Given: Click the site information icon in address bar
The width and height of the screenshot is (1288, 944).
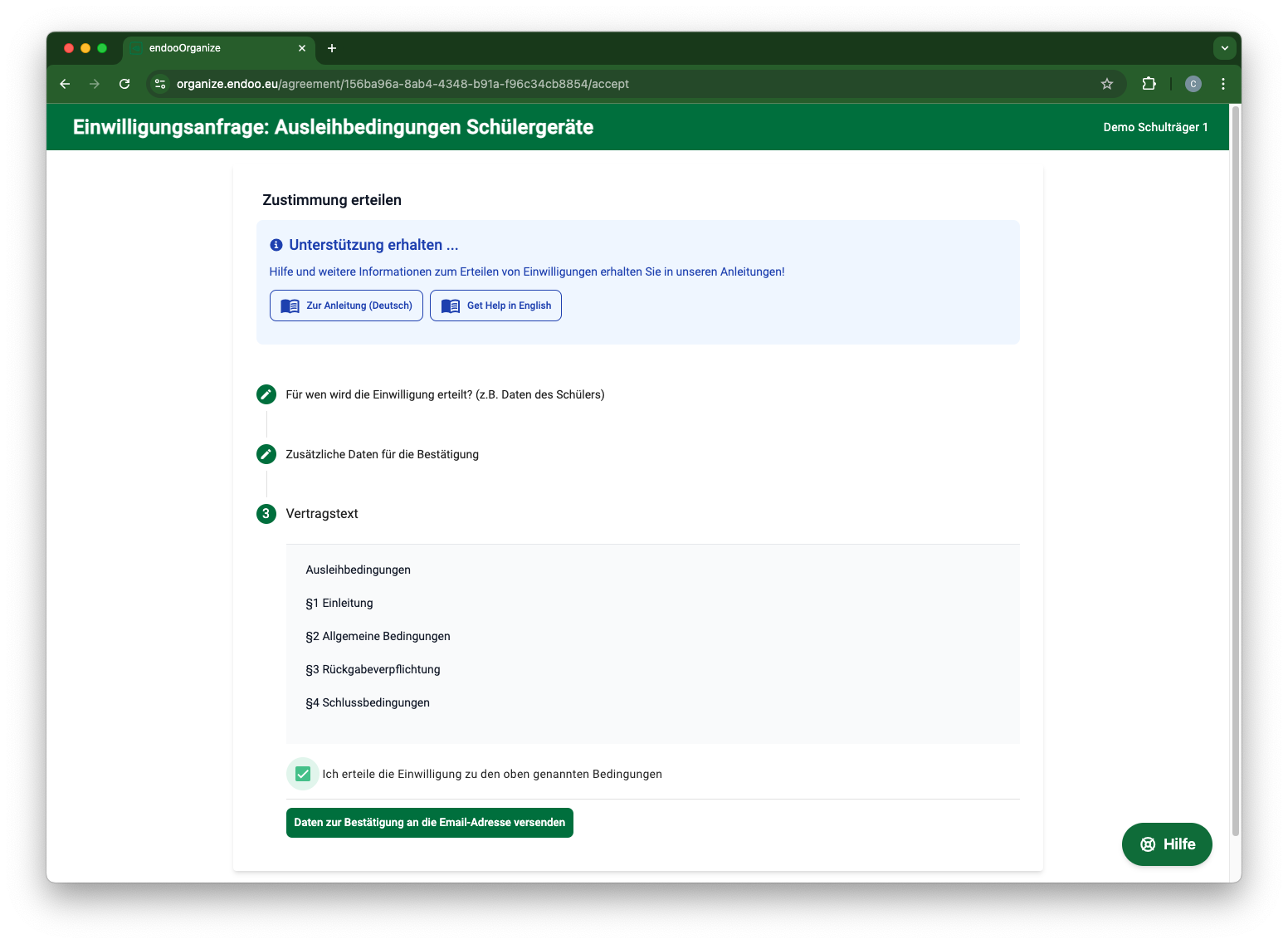Looking at the screenshot, I should 161,84.
